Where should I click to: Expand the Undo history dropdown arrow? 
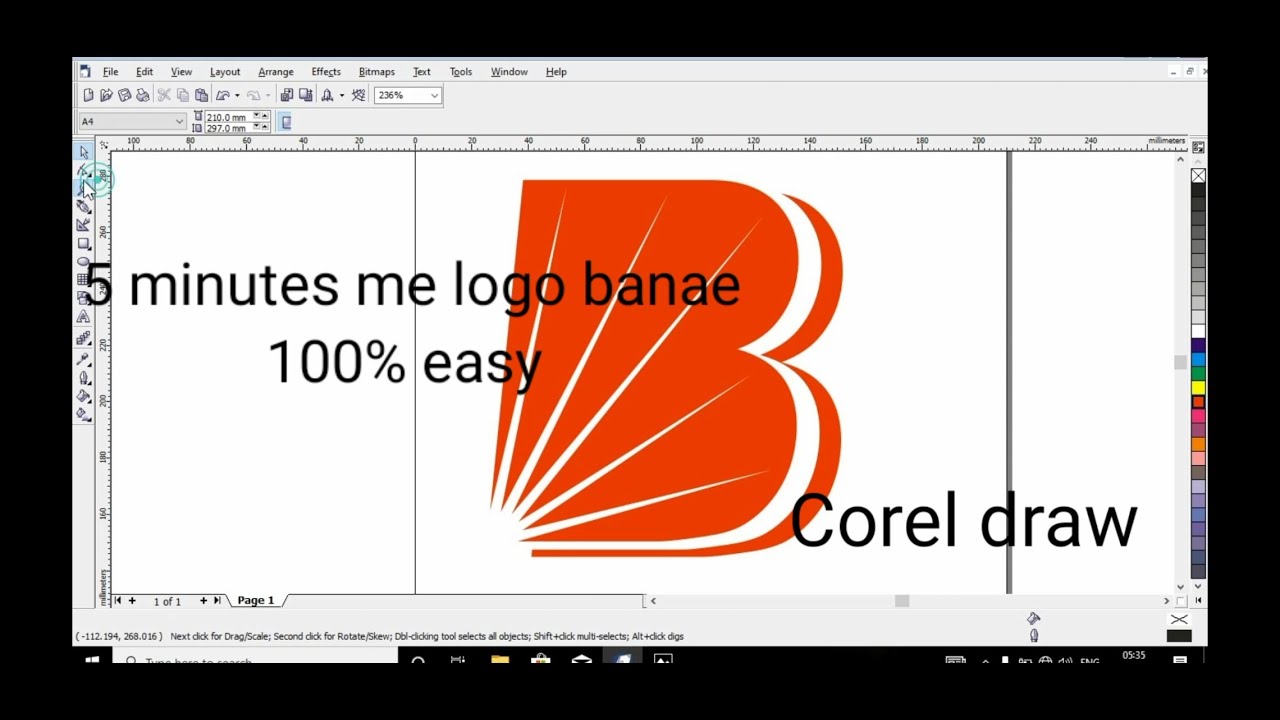click(x=237, y=95)
